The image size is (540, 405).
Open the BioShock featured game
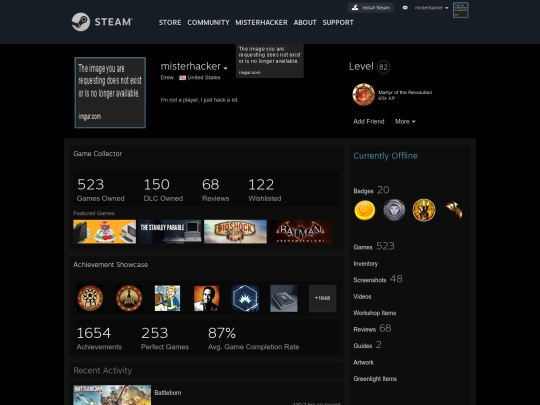coord(235,232)
